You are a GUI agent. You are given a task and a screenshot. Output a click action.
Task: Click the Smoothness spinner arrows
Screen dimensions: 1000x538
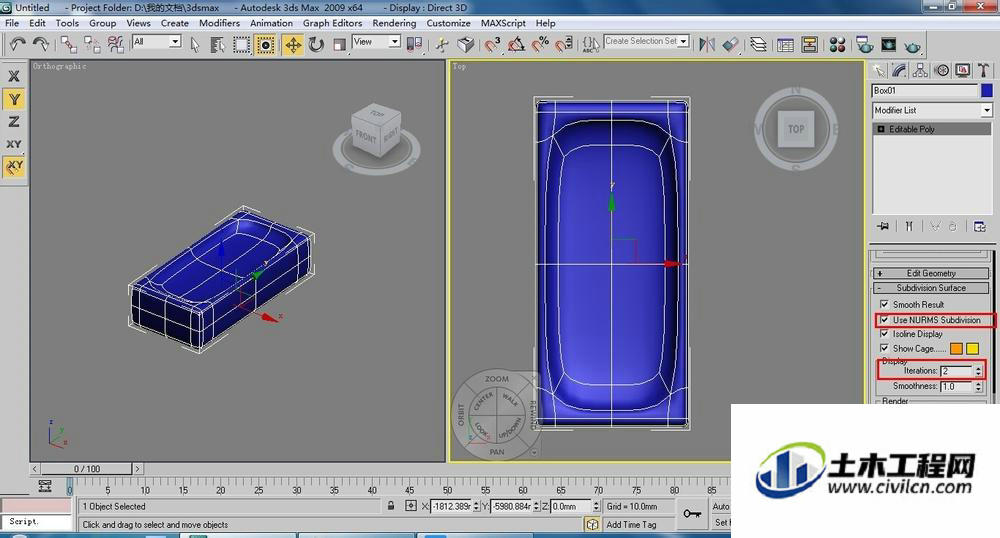(978, 386)
